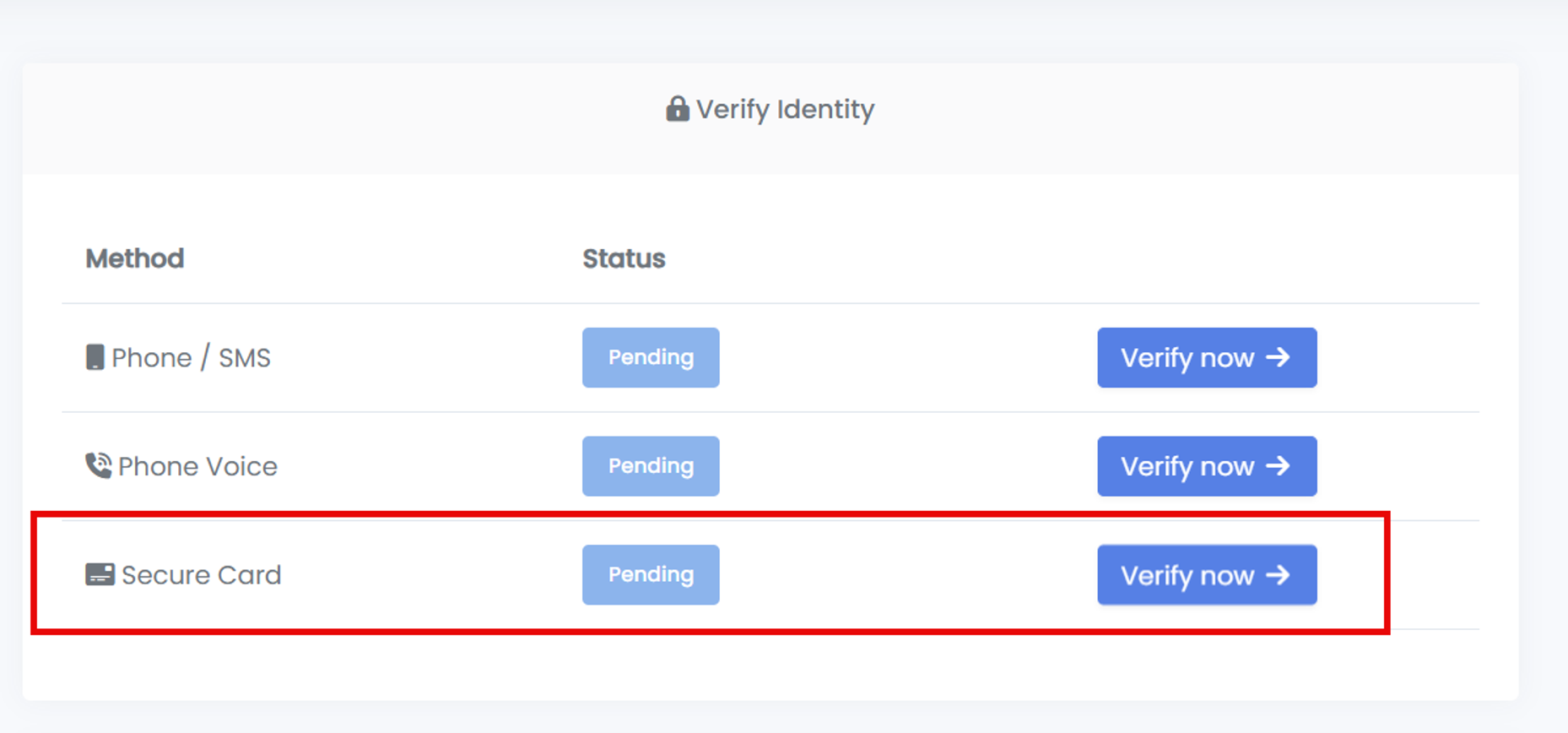This screenshot has height=733, width=1568.
Task: Click the Method column header
Action: [134, 258]
